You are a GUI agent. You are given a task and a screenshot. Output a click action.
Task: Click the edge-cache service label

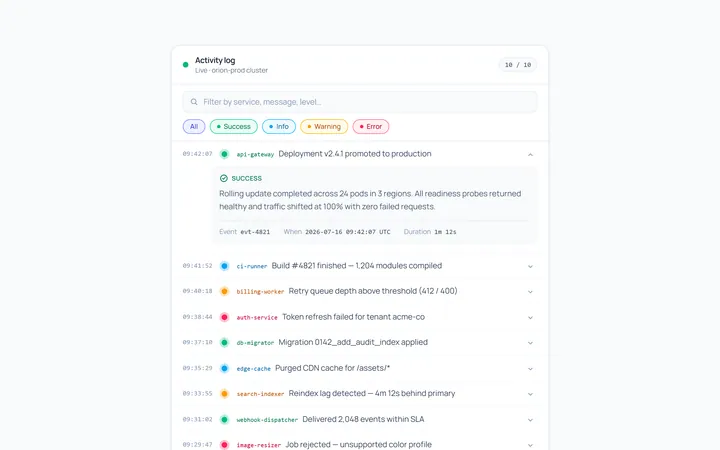(253, 369)
